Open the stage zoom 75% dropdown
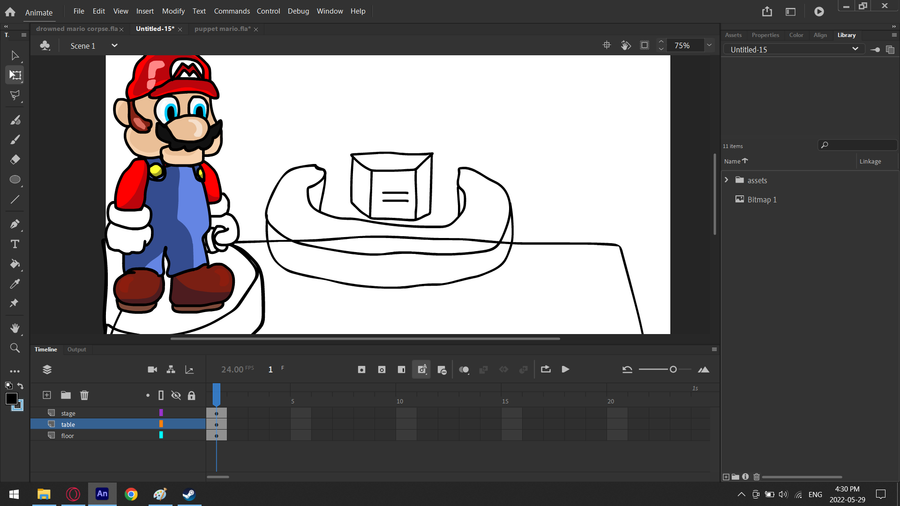The width and height of the screenshot is (900, 506). (x=709, y=45)
